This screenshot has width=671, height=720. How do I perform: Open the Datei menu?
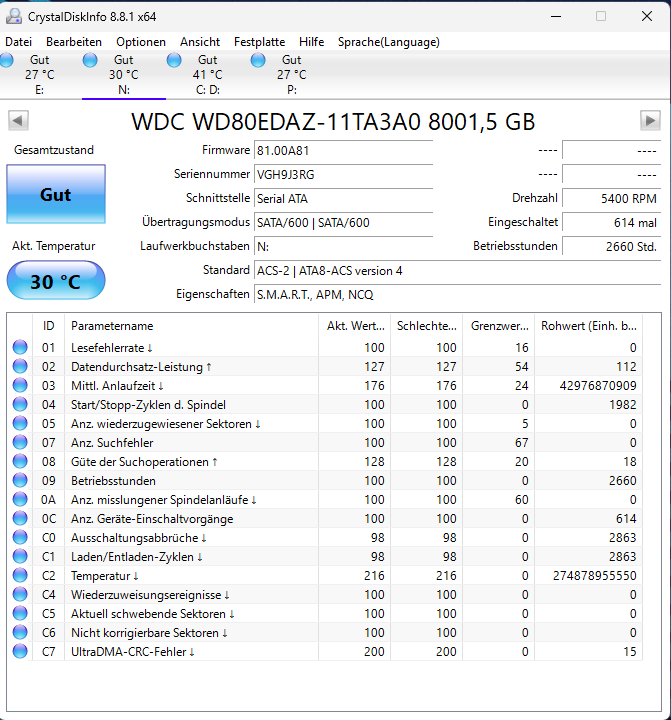tap(18, 42)
